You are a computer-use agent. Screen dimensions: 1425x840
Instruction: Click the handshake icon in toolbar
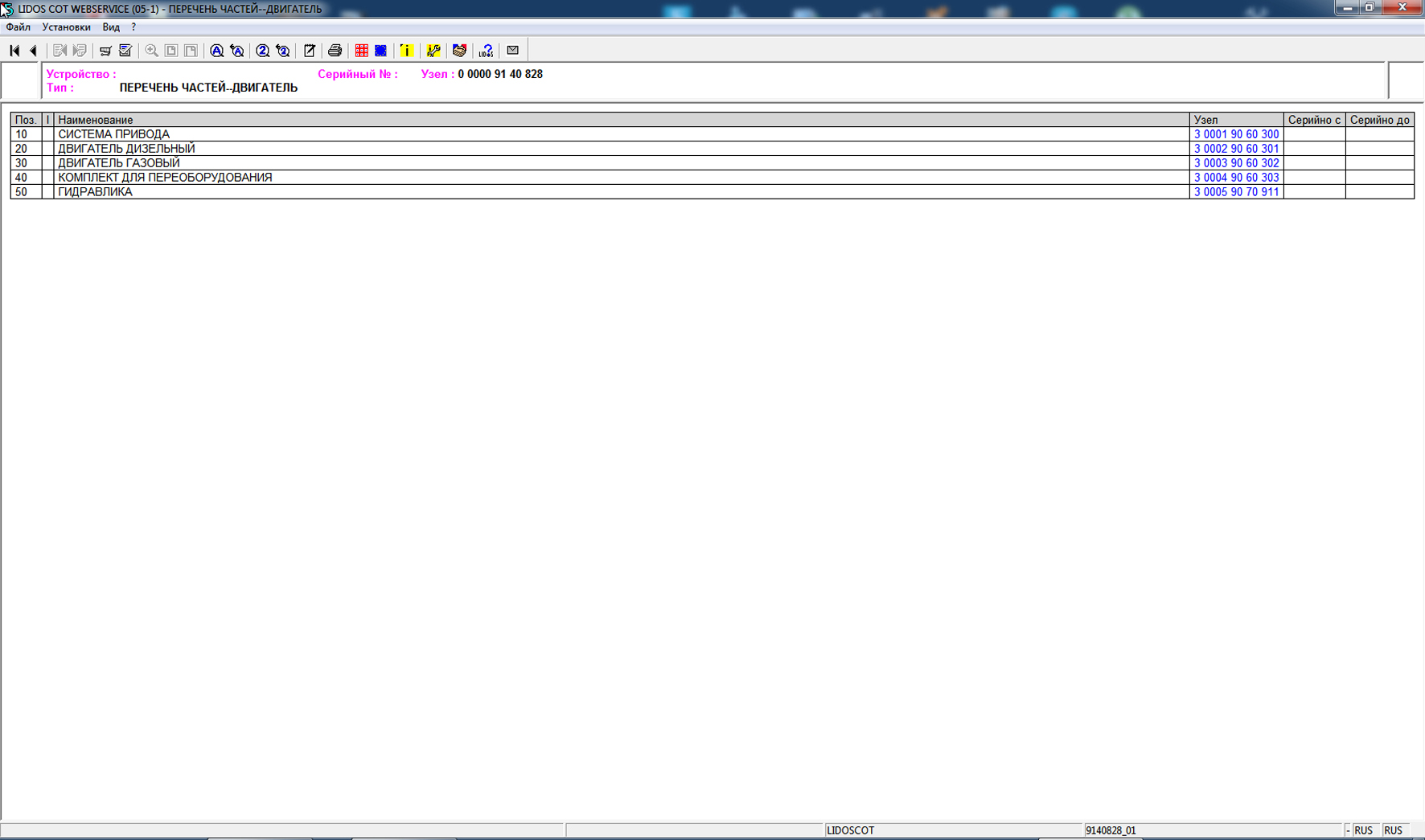point(459,51)
